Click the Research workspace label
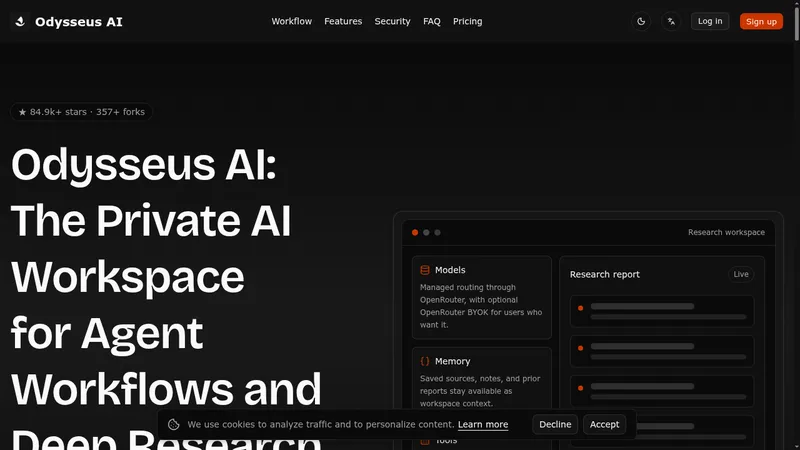 click(x=726, y=232)
